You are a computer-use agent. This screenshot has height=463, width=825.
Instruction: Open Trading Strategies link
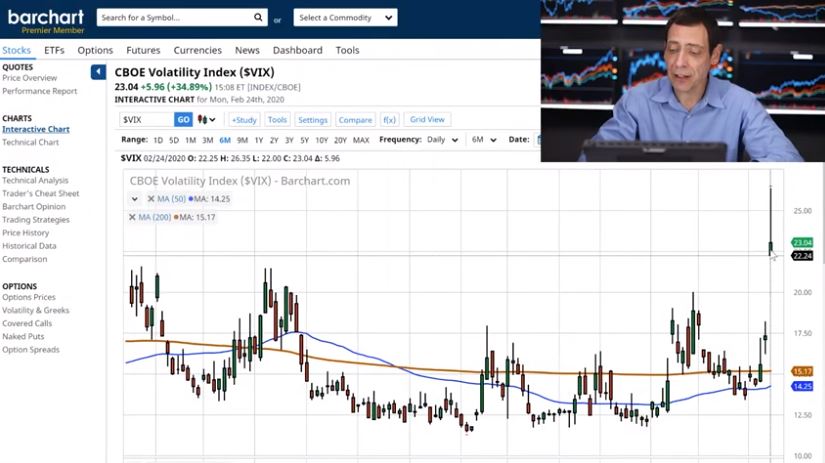(x=36, y=220)
